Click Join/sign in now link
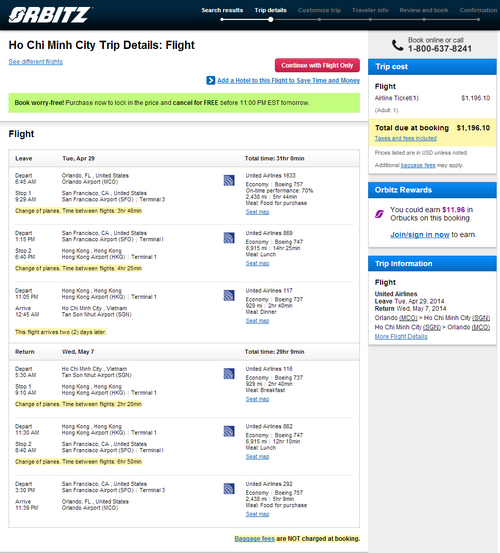 (x=420, y=235)
